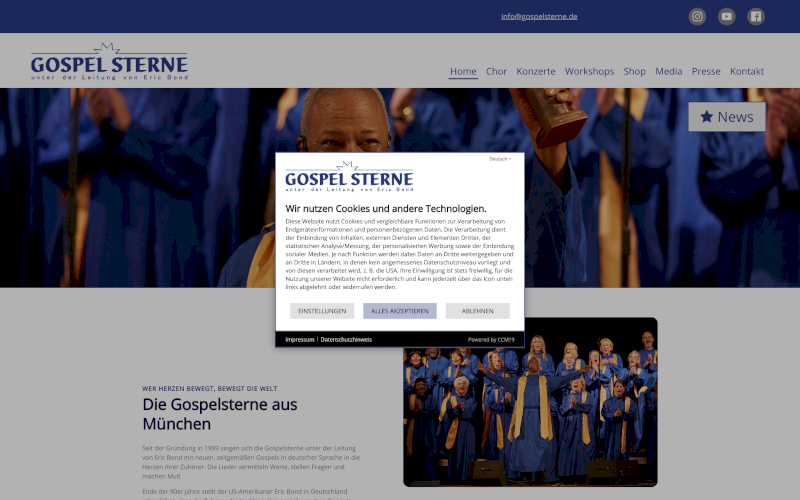
Task: Click the star News button
Action: (x=727, y=117)
